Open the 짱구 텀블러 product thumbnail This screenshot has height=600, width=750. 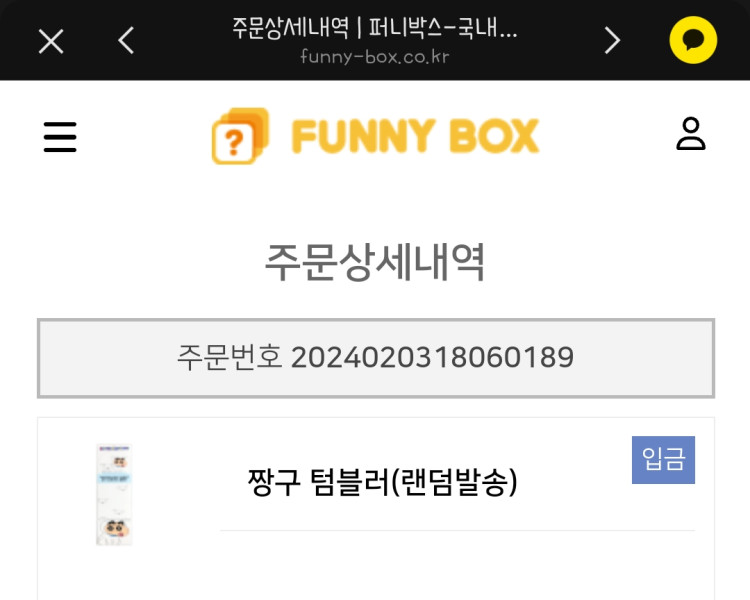click(x=115, y=493)
